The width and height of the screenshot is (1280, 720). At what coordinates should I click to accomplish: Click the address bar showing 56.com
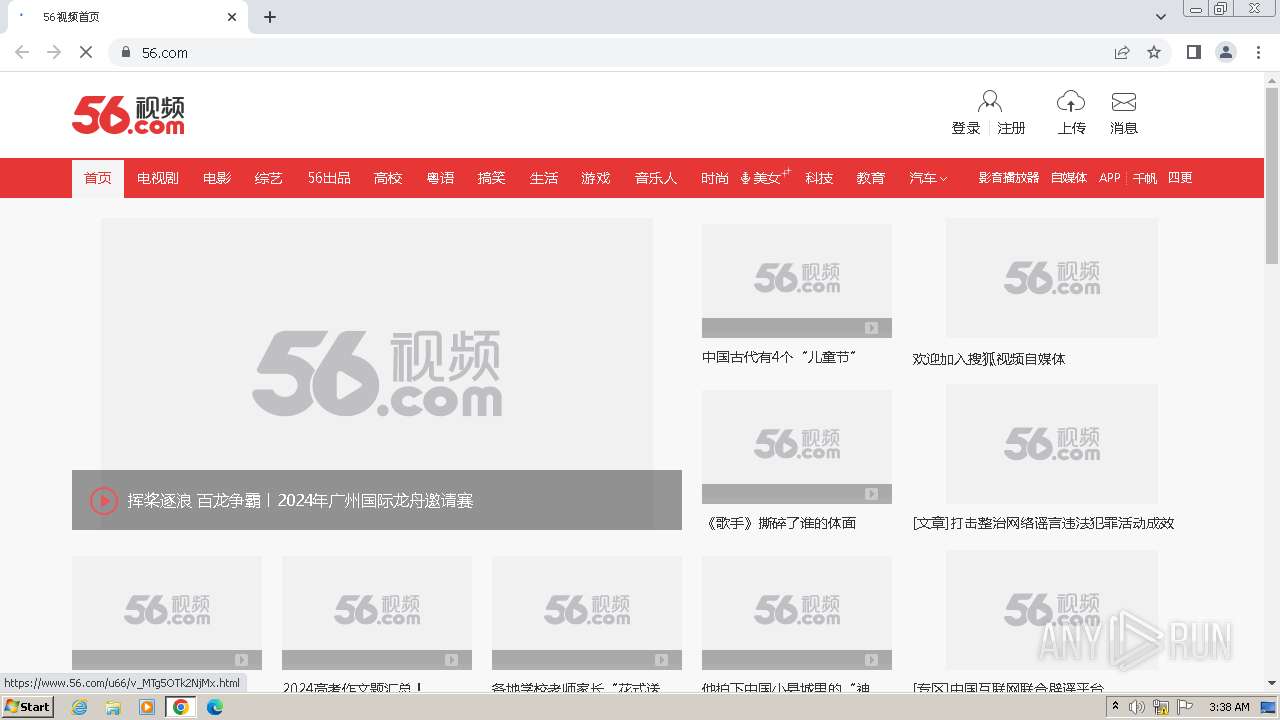(610, 52)
